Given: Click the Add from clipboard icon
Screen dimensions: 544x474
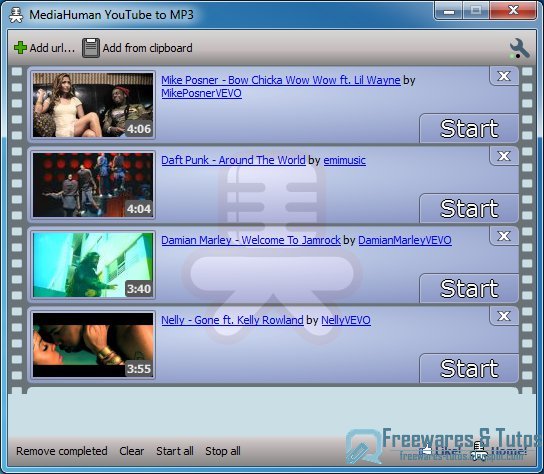Looking at the screenshot, I should [x=91, y=48].
